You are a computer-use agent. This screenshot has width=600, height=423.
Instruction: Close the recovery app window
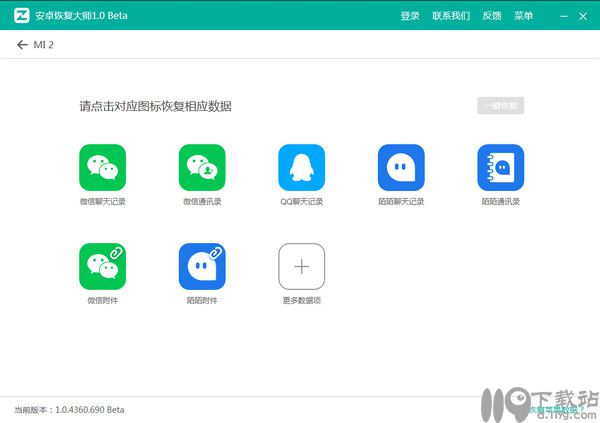pyautogui.click(x=583, y=16)
